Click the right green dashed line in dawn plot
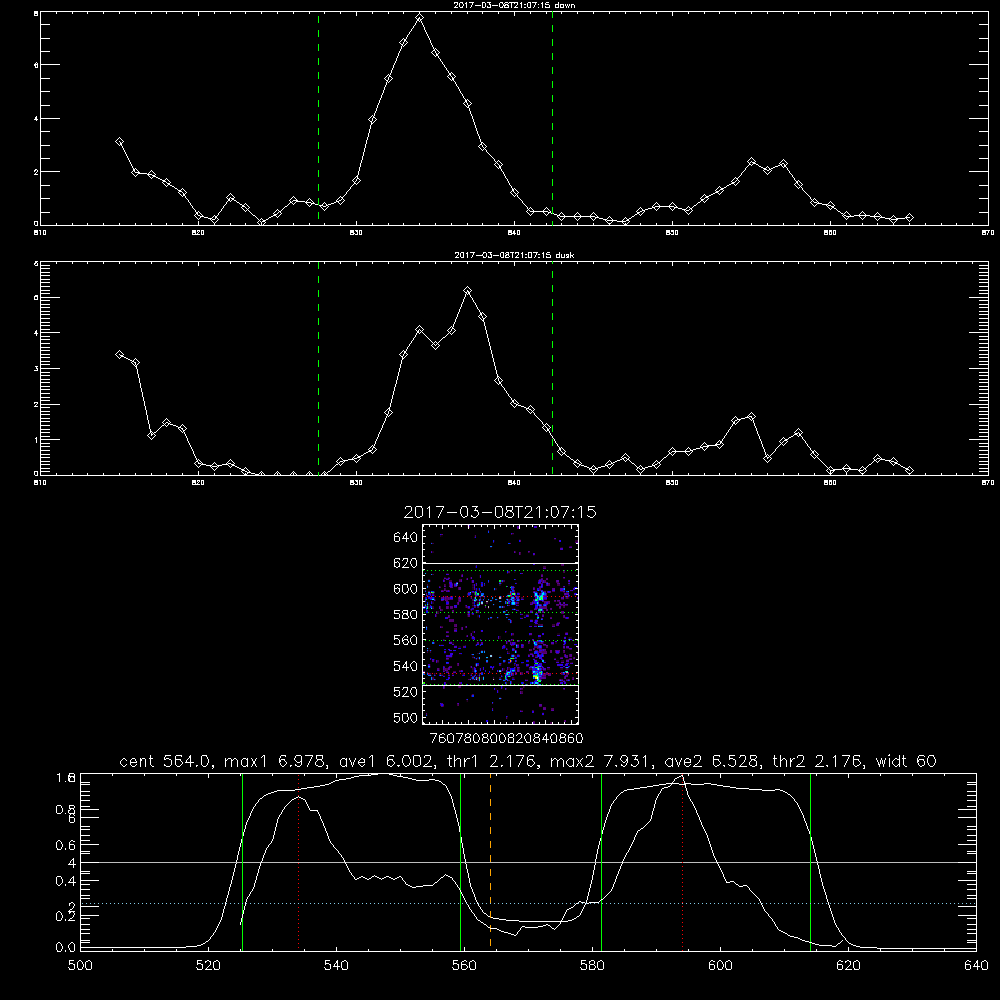The image size is (1000, 1000). (552, 118)
